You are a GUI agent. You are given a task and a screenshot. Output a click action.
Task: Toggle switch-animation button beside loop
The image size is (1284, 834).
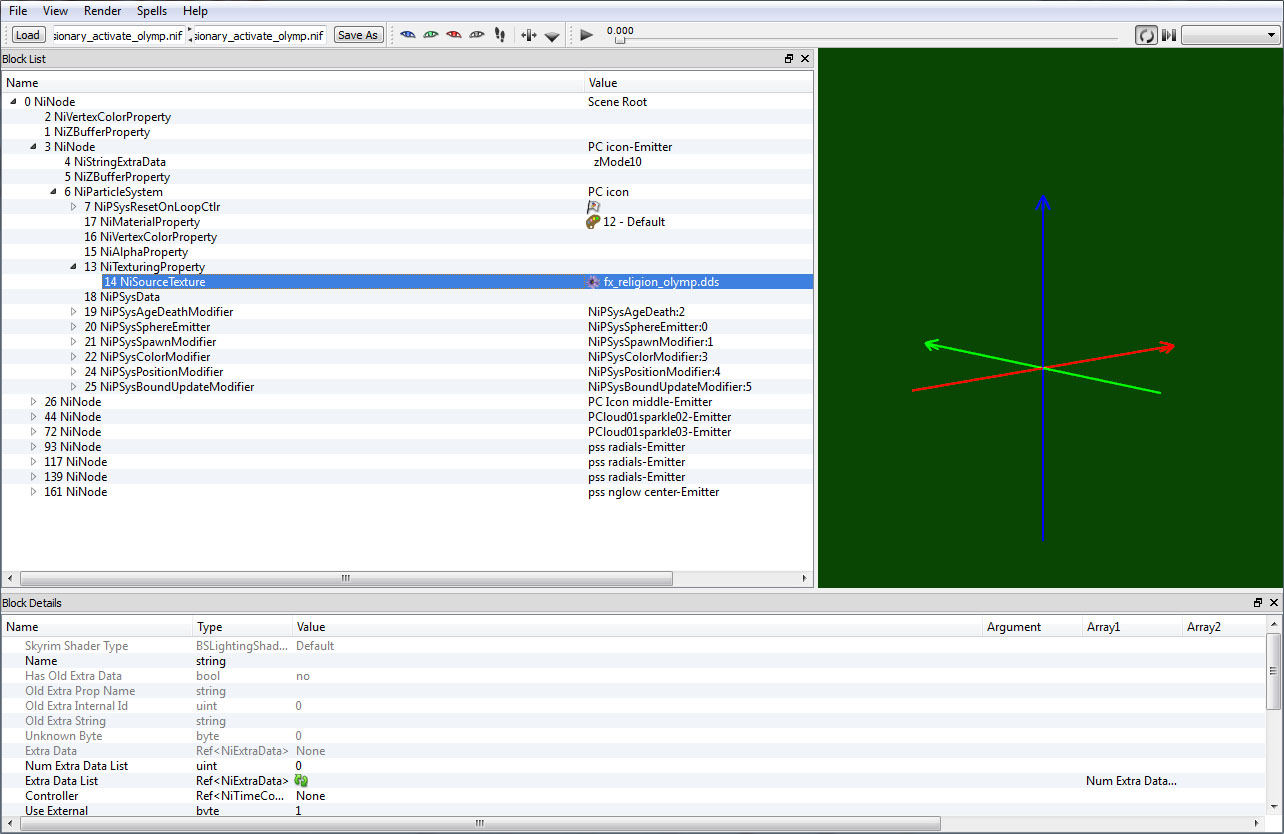click(1168, 35)
